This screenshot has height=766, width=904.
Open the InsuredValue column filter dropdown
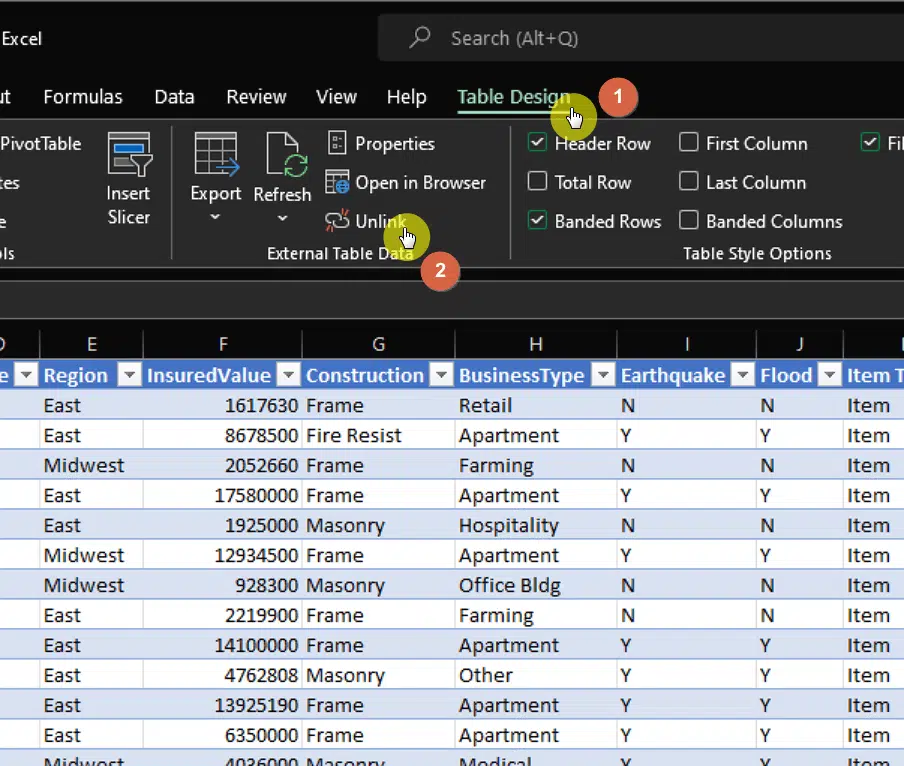289,376
